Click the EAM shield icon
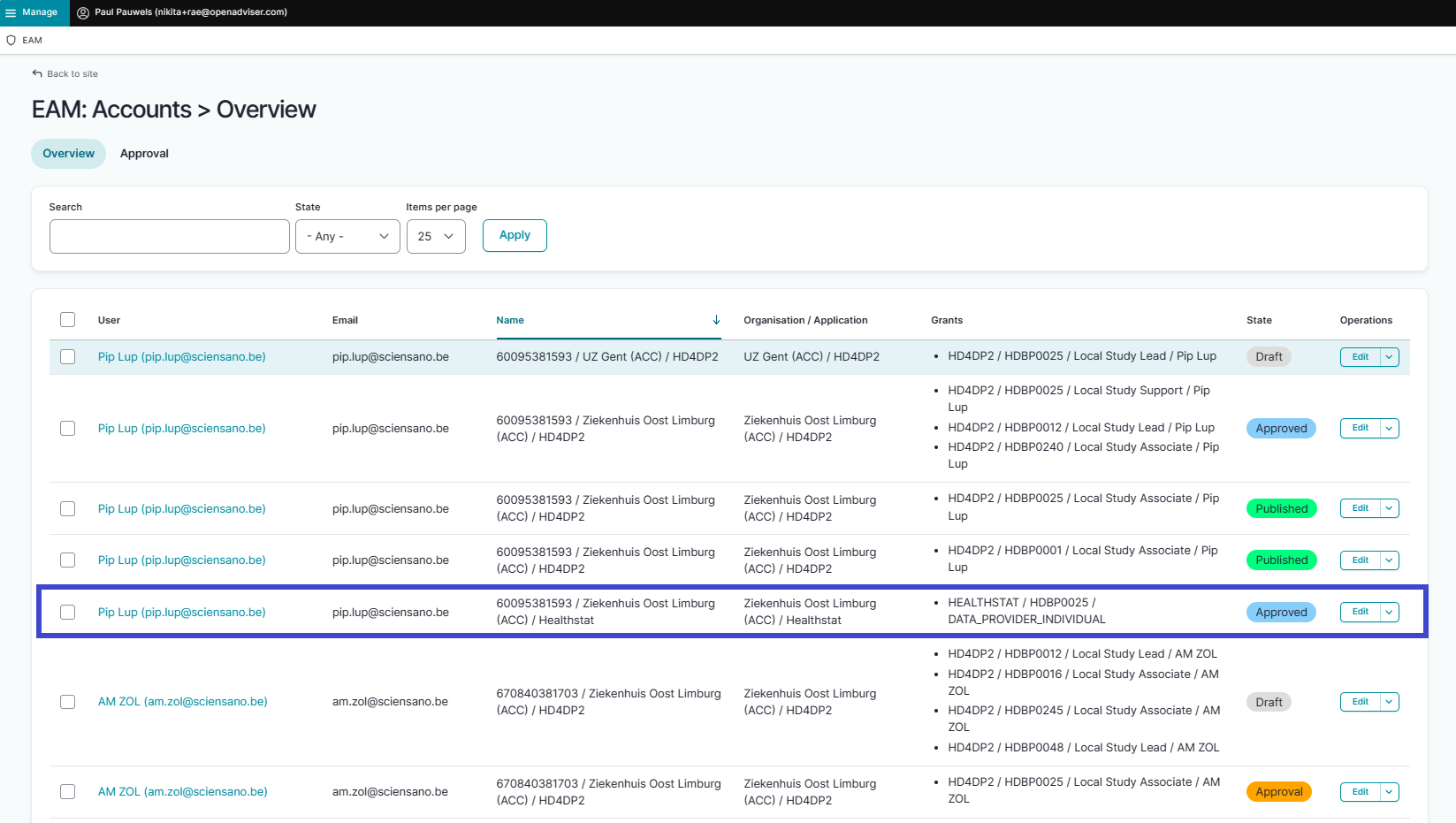This screenshot has height=823, width=1456. pyautogui.click(x=11, y=41)
